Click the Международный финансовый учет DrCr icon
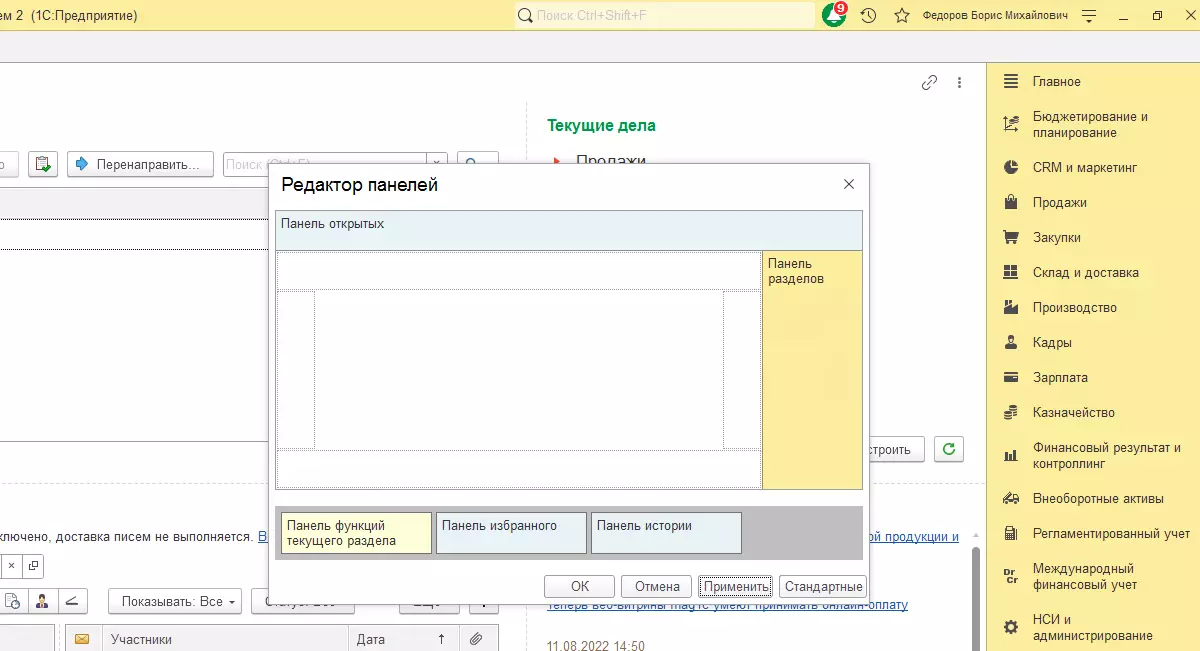 coord(1011,576)
